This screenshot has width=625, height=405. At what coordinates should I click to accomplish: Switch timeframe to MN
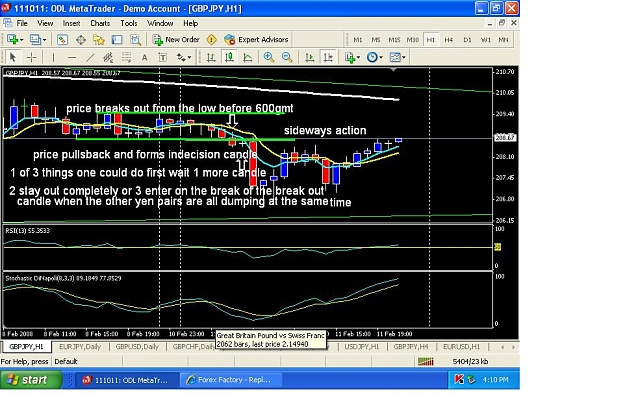[503, 39]
